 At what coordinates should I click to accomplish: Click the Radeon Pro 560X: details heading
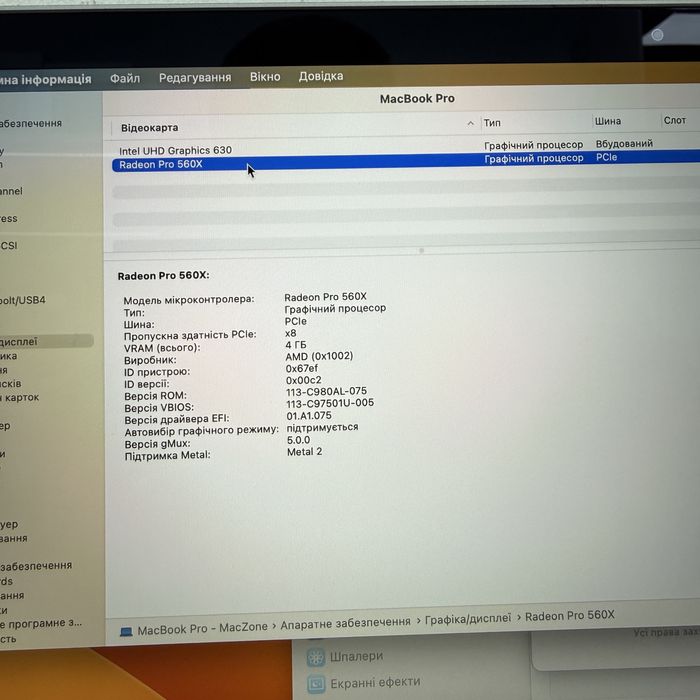tap(163, 275)
